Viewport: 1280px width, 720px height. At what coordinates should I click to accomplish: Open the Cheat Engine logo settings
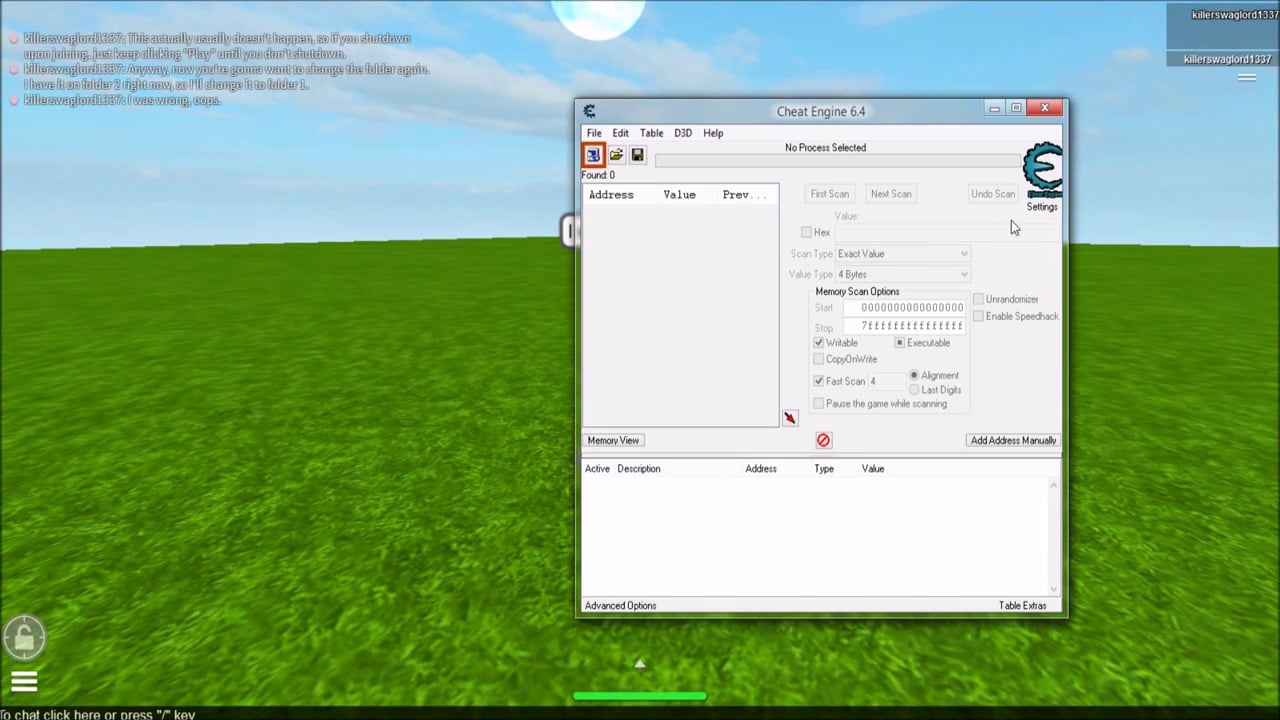[1042, 170]
